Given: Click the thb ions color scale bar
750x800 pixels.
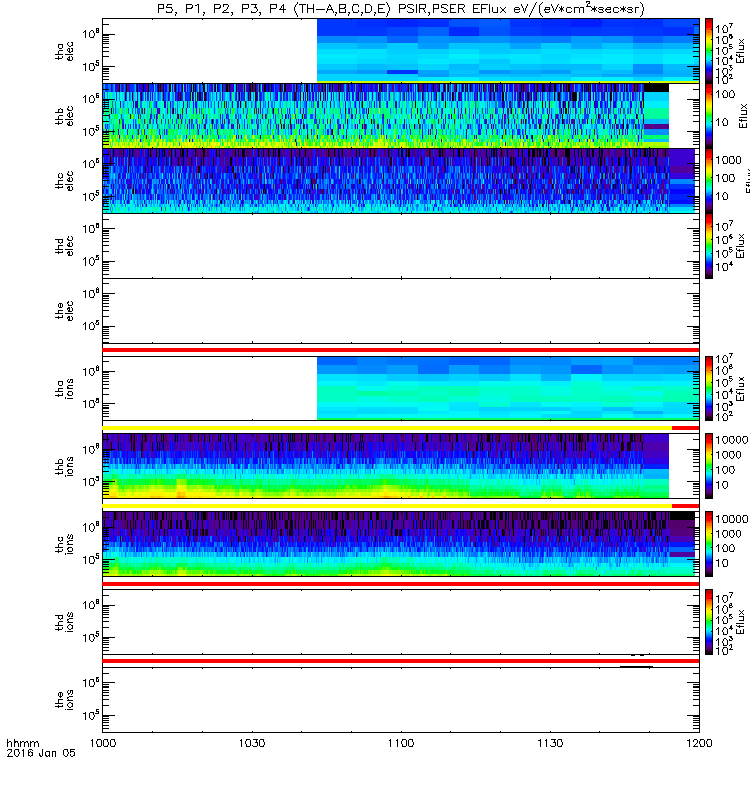Looking at the screenshot, I should point(709,466).
